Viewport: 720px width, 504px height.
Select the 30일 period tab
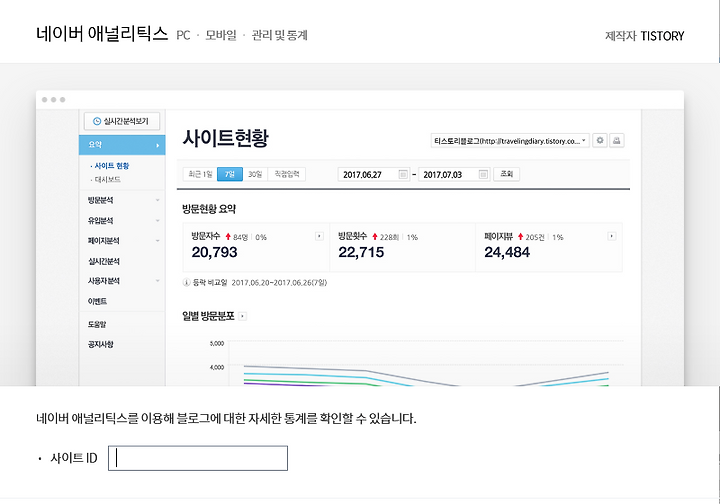[255, 174]
